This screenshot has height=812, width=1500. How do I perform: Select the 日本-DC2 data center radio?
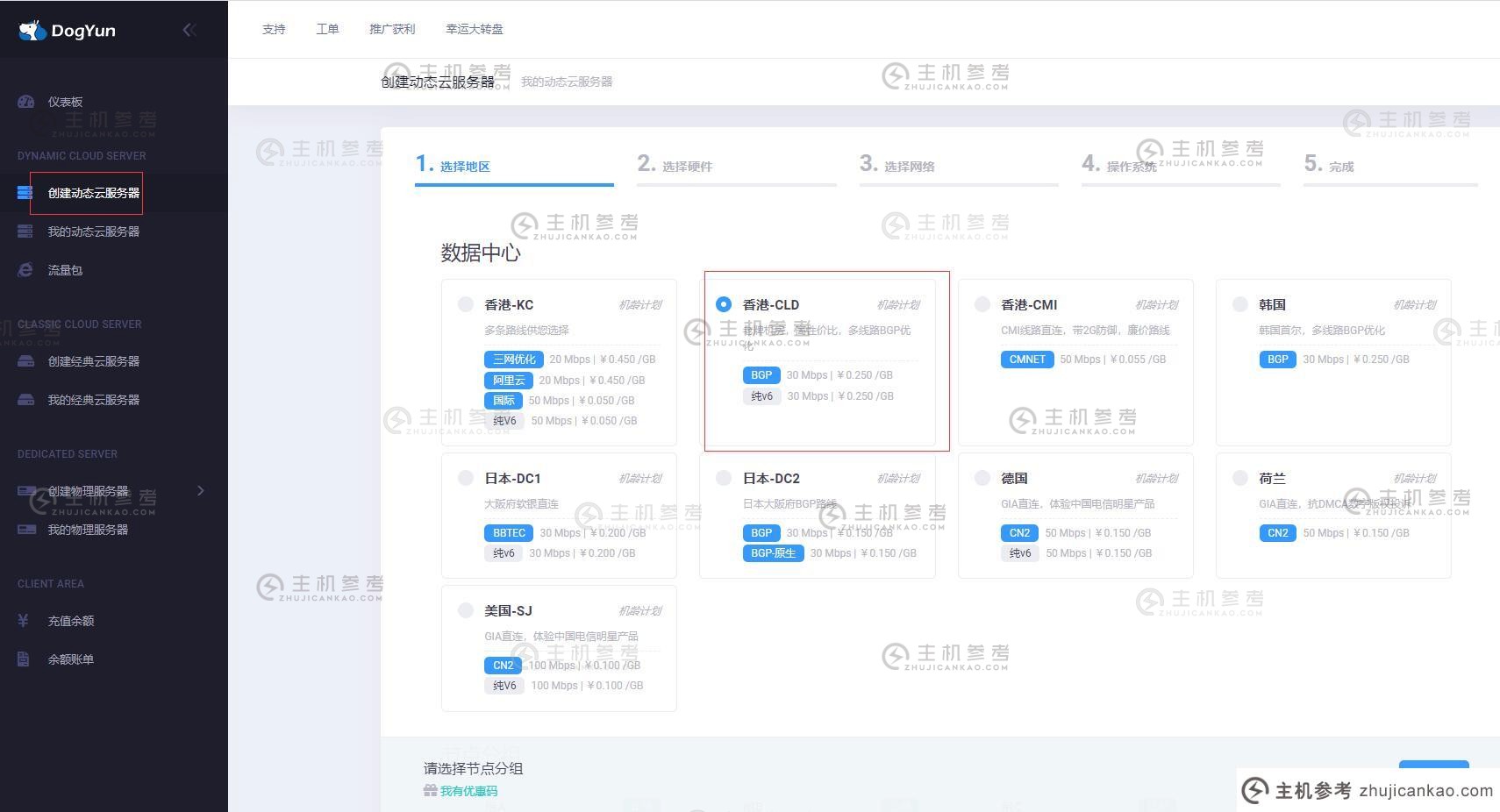[x=724, y=478]
